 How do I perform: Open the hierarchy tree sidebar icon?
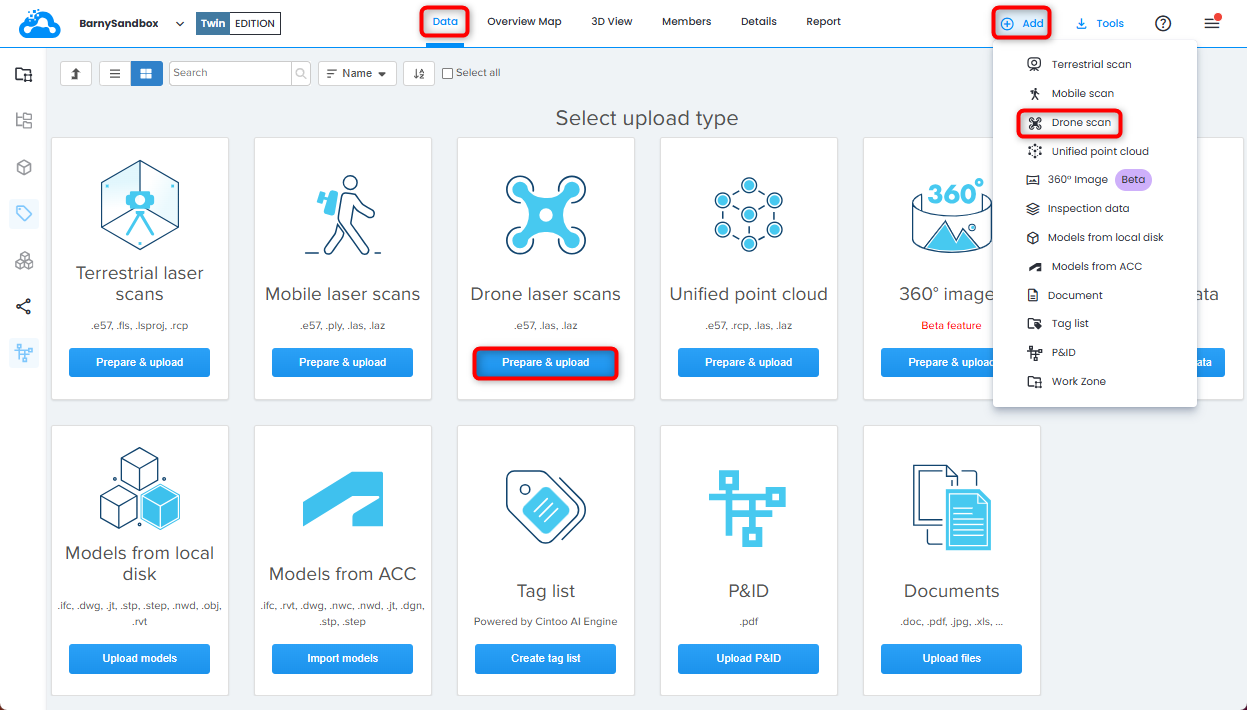(x=24, y=120)
